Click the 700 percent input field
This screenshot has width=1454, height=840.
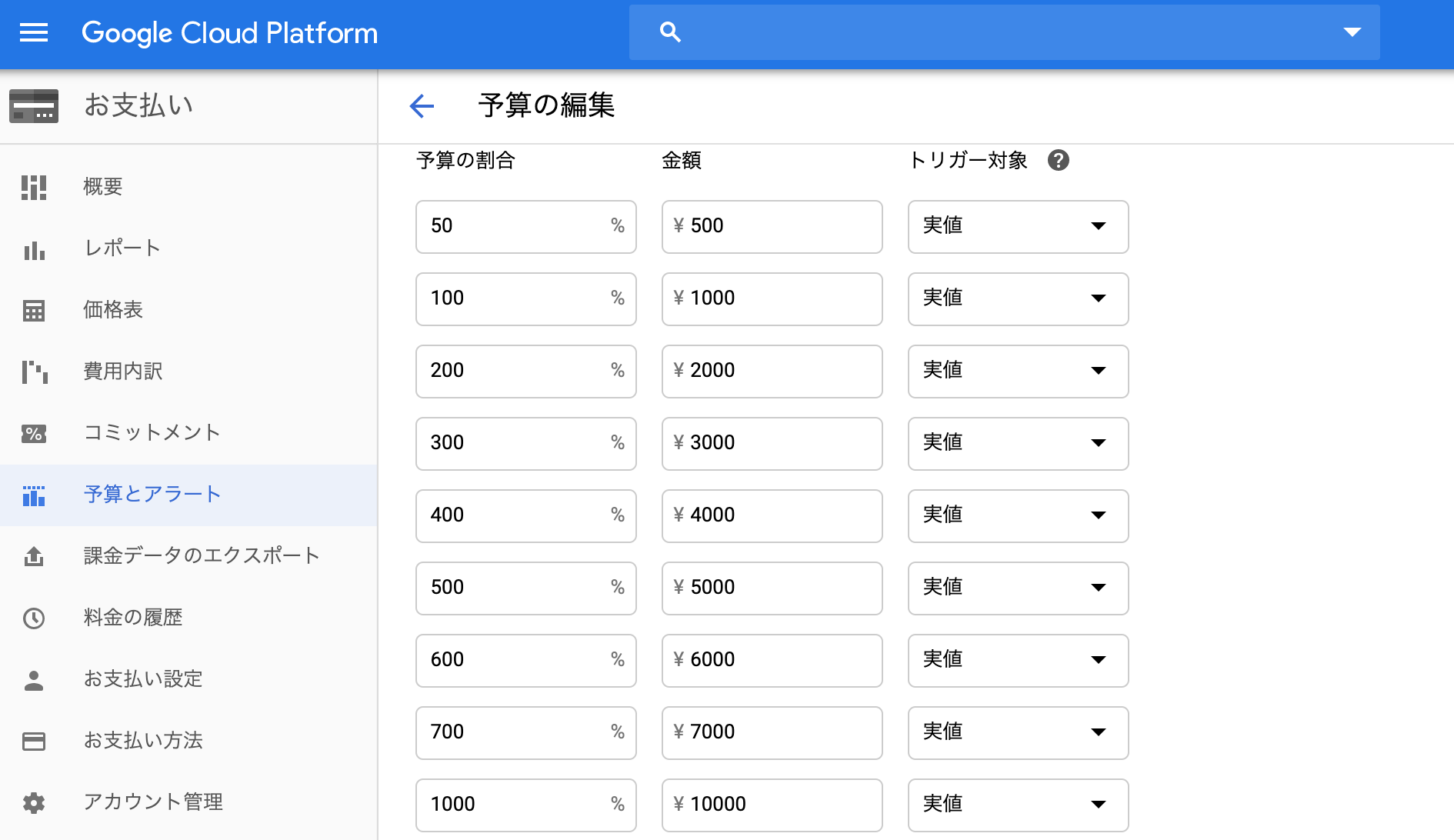(525, 733)
